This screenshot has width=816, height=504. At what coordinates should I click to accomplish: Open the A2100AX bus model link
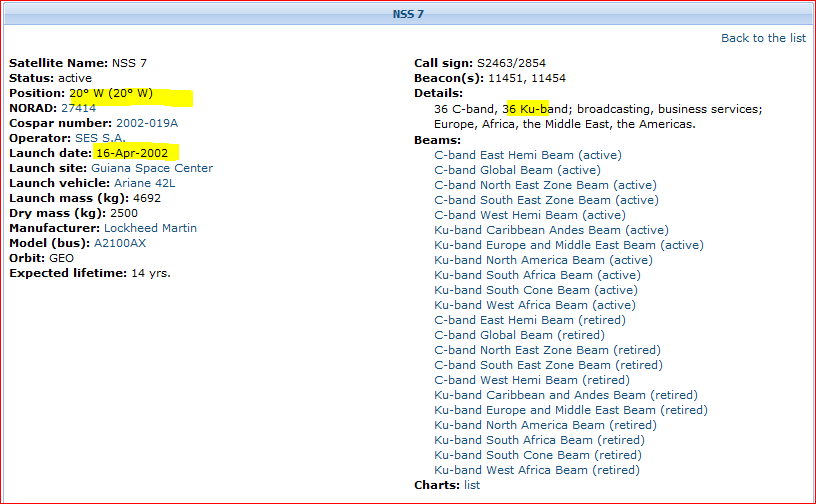[x=120, y=243]
